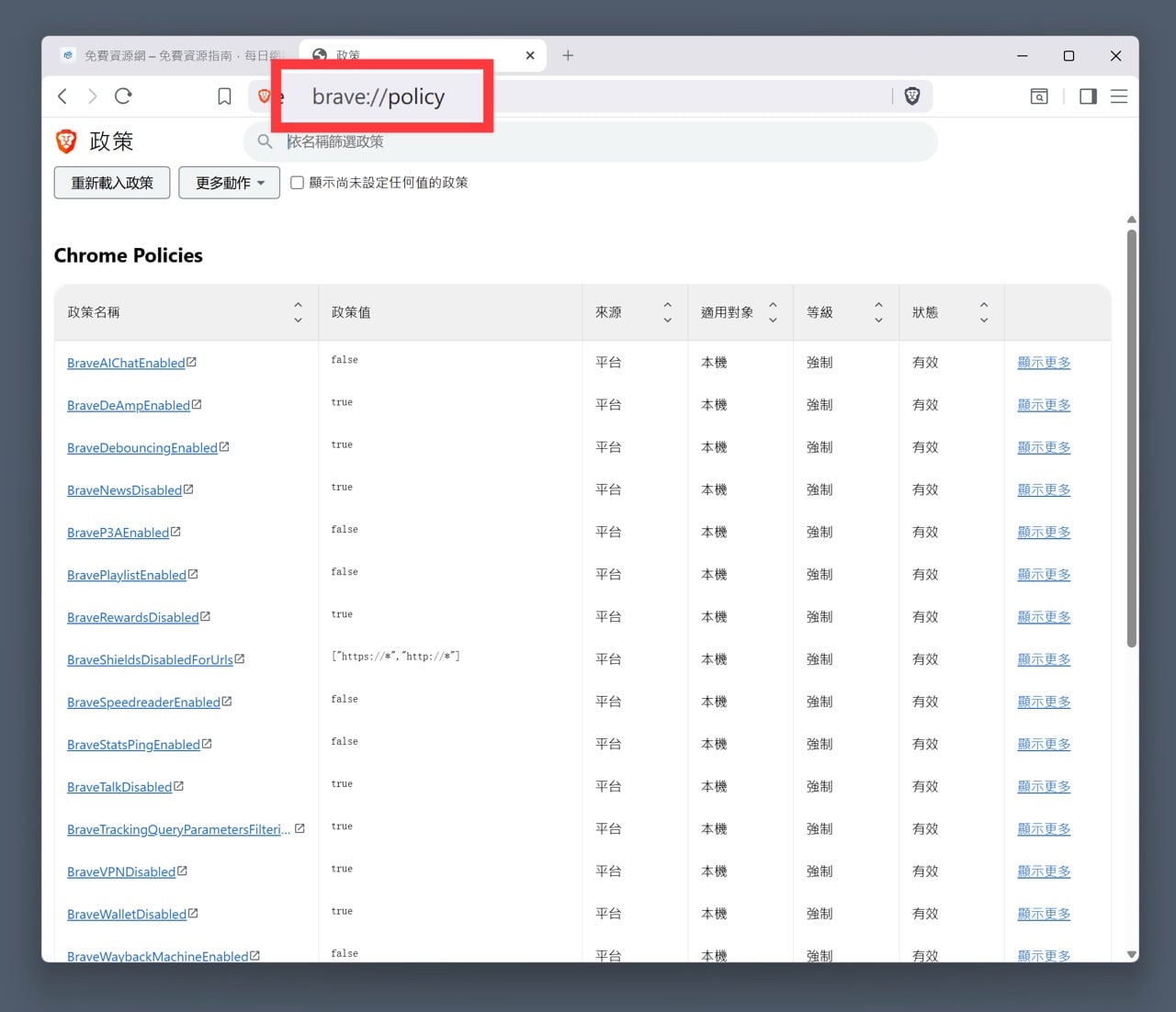Sort table by 狀態 column

tap(984, 312)
